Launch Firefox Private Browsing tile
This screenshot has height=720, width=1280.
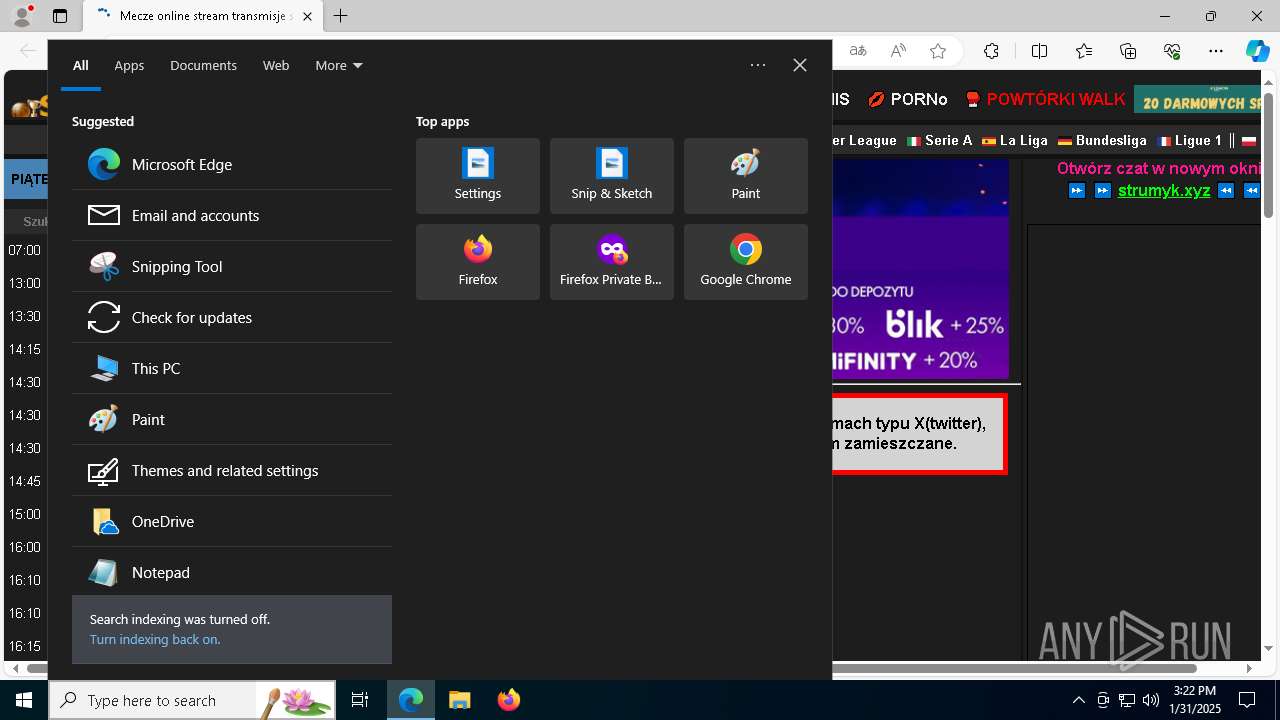[612, 262]
